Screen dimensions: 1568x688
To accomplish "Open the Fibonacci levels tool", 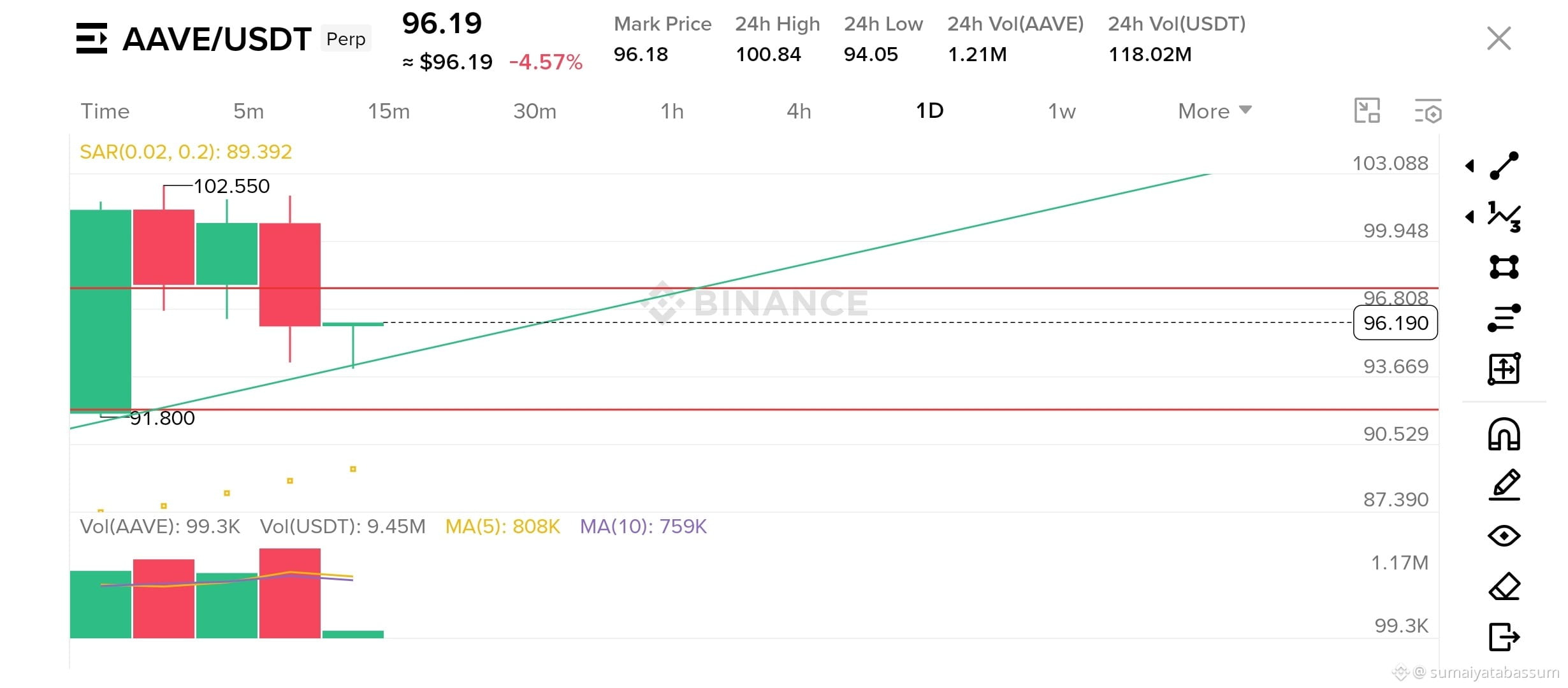I will (x=1504, y=318).
